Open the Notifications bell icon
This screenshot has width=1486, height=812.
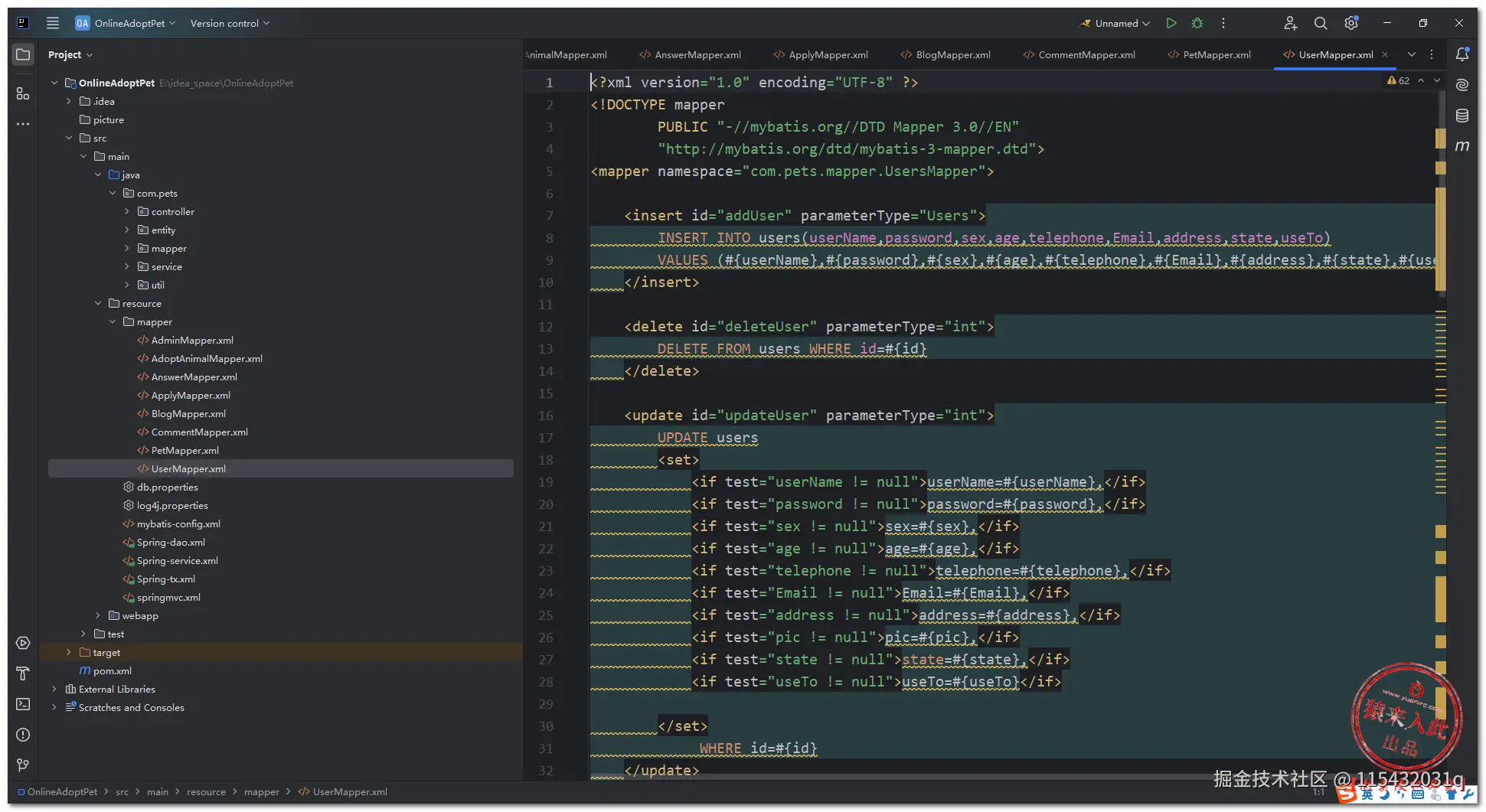pyautogui.click(x=1462, y=54)
